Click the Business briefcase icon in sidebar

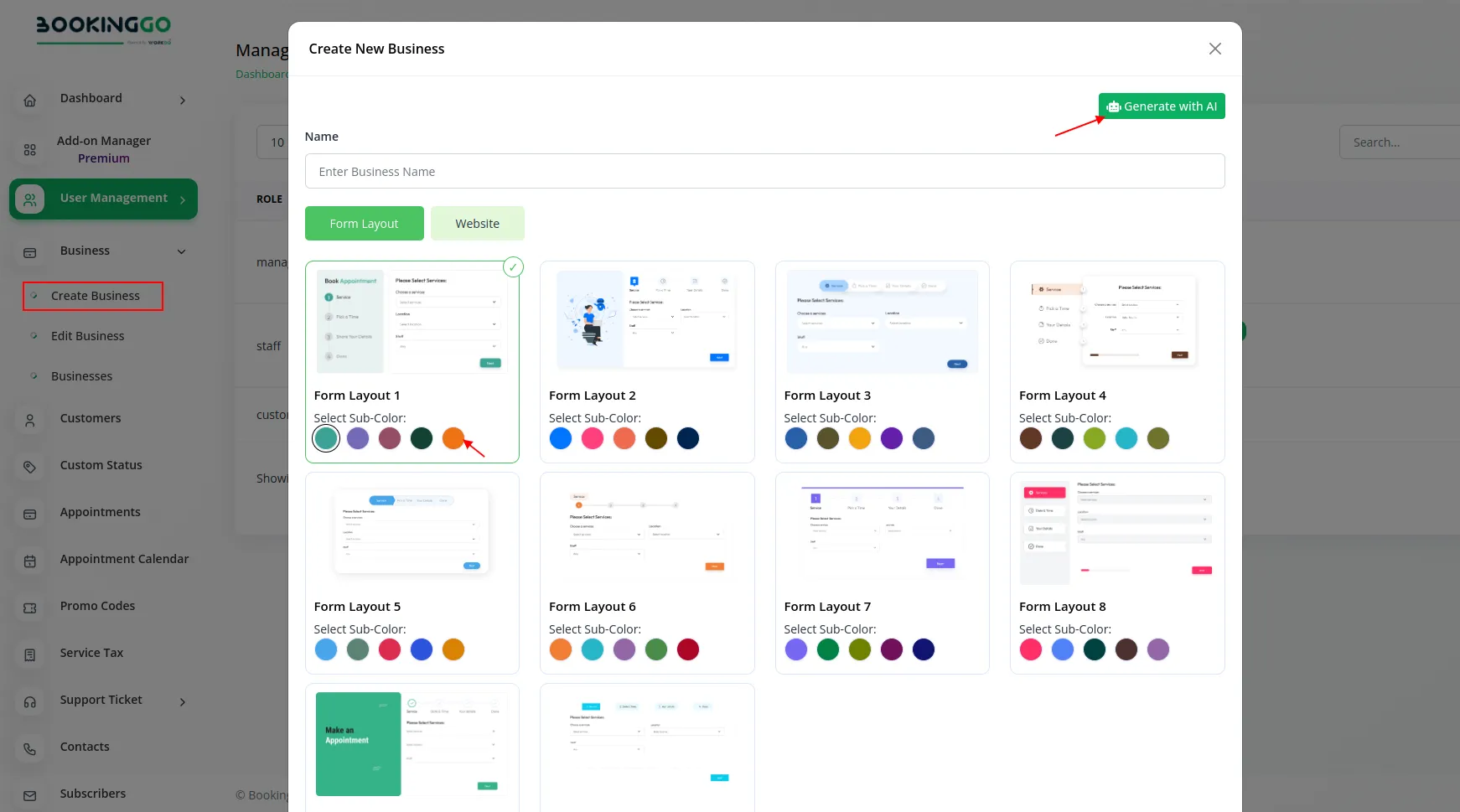(x=29, y=252)
